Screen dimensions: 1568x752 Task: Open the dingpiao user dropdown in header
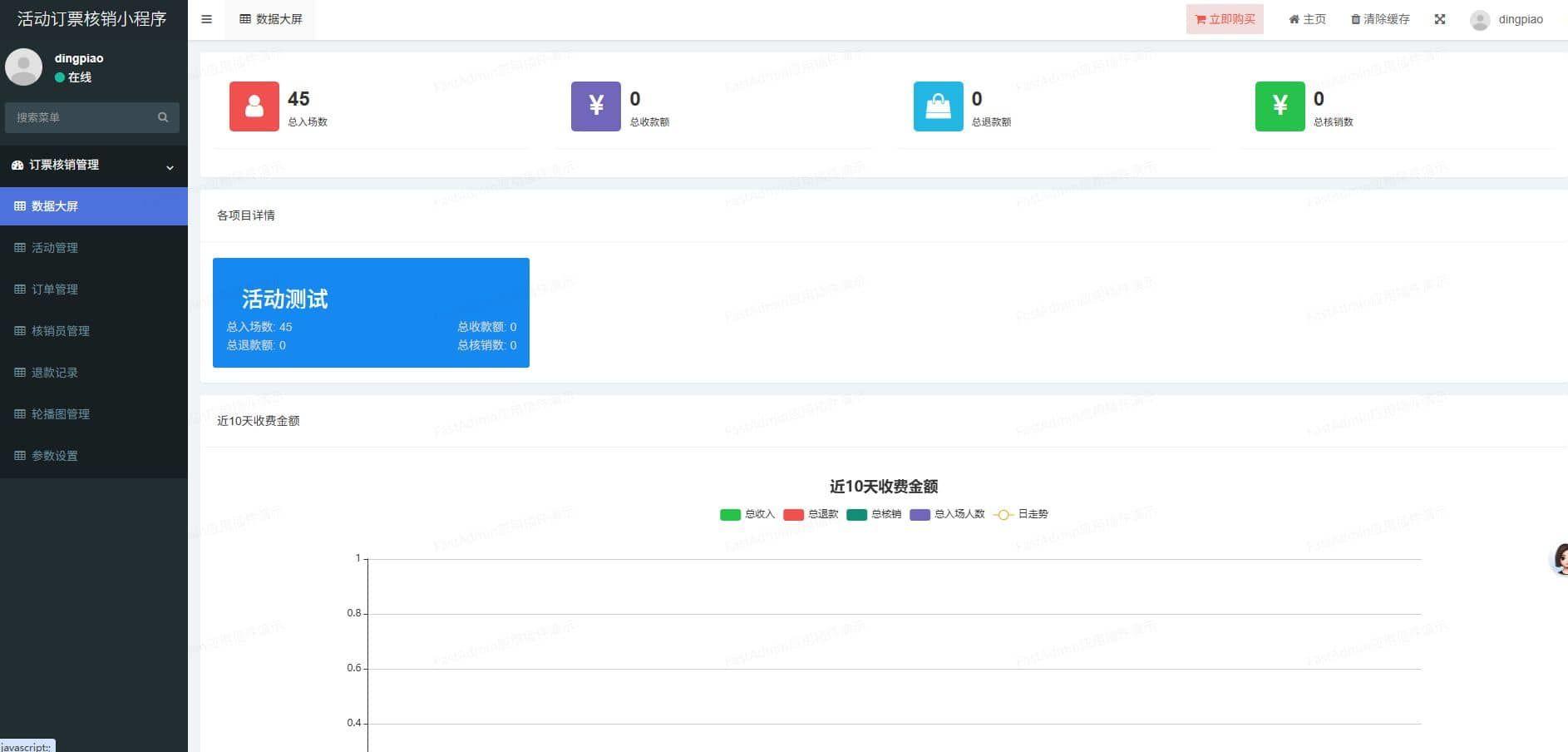(1506, 19)
